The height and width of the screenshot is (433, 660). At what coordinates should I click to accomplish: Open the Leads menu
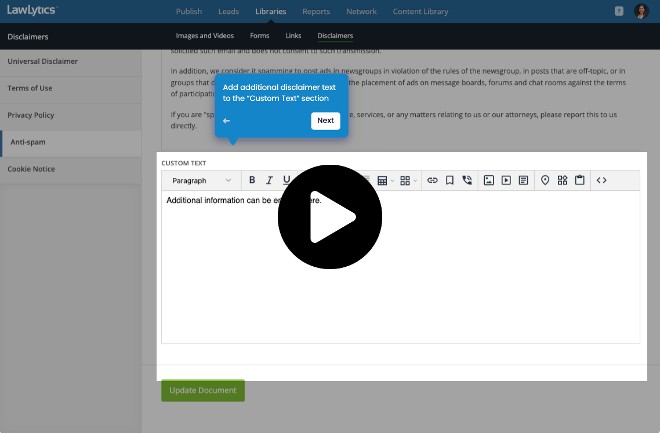point(229,11)
